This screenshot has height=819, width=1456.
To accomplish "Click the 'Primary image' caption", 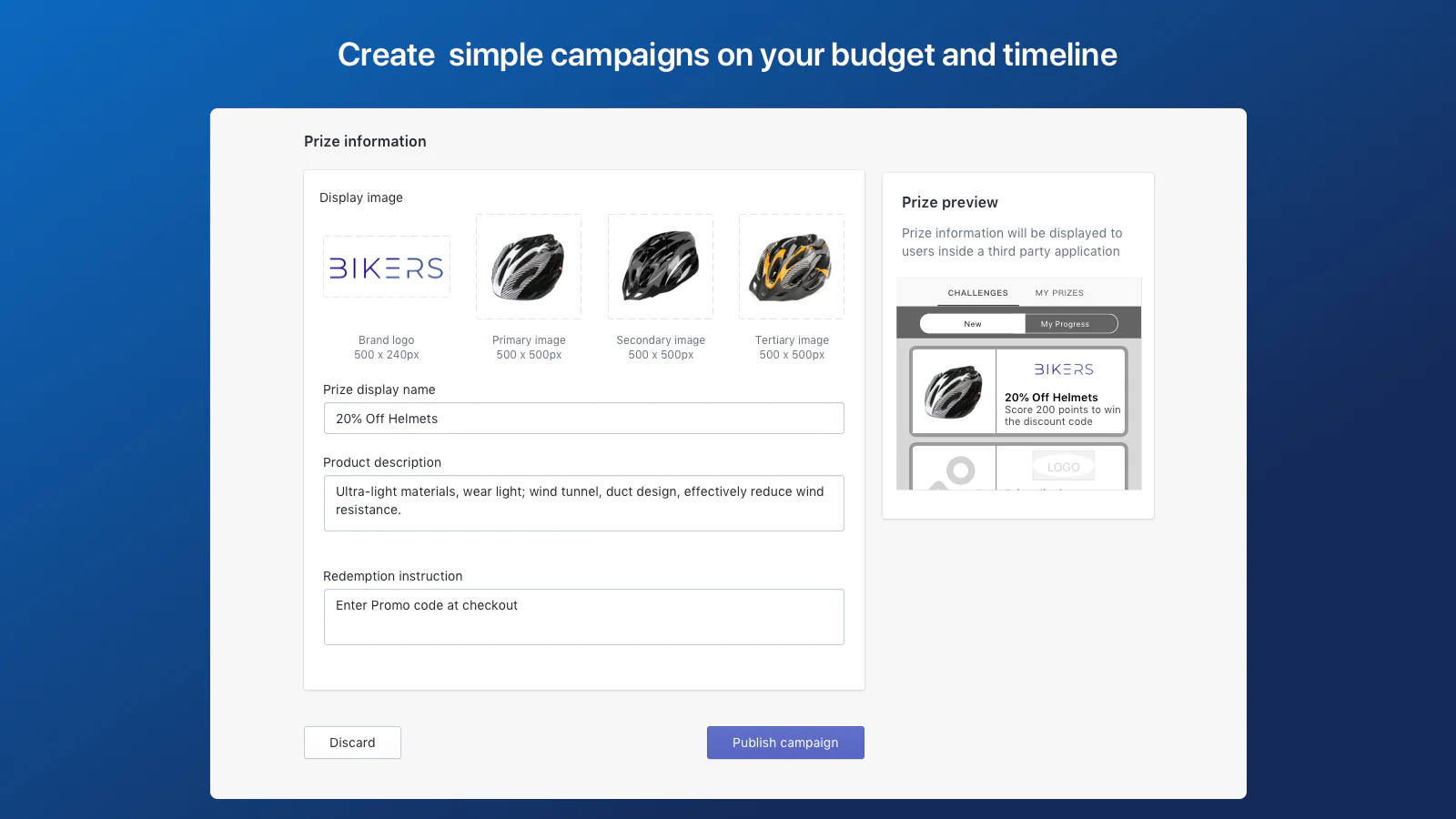I will coord(529,340).
